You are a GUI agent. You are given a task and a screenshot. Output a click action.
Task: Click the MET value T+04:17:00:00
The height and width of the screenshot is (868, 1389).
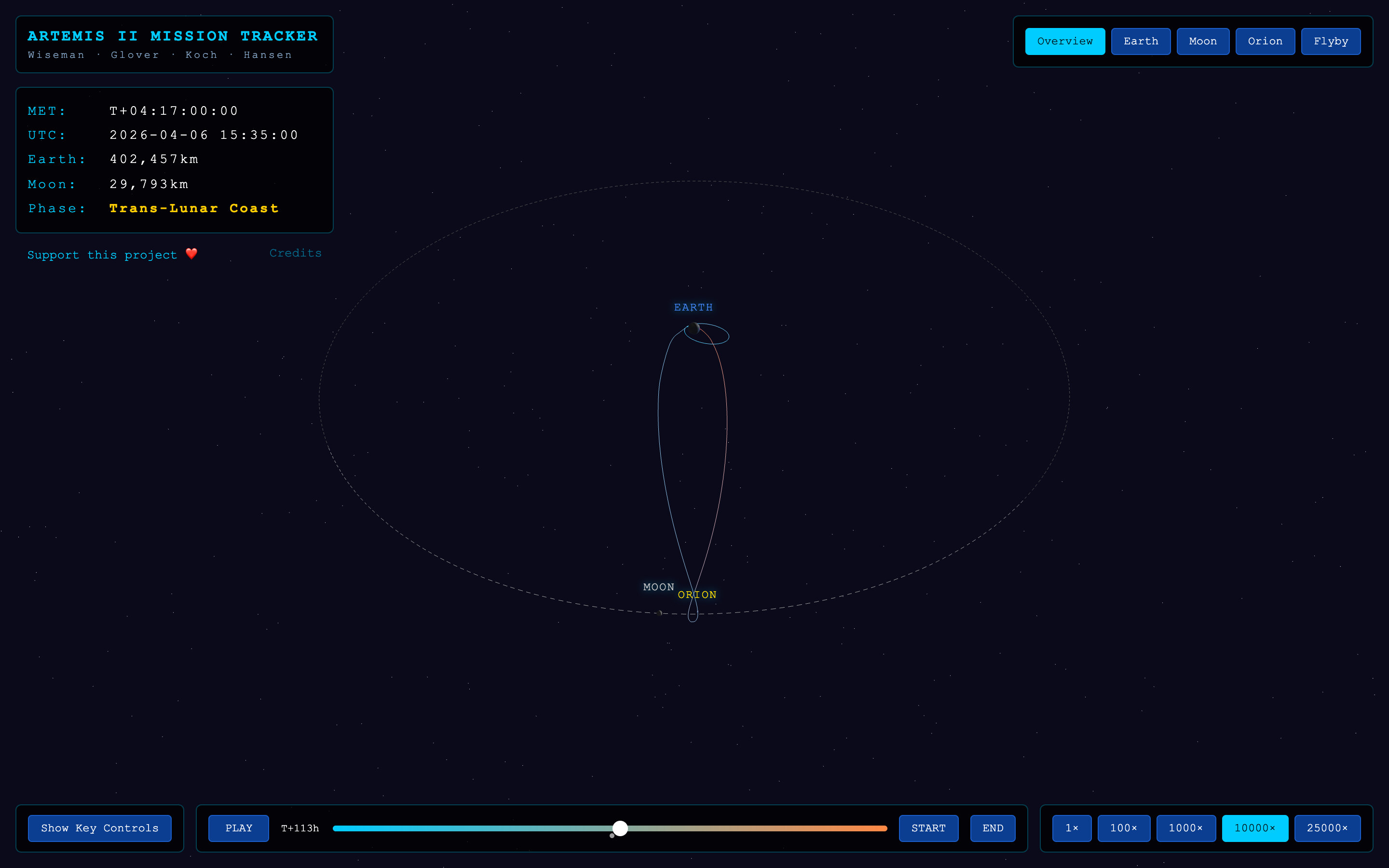click(174, 111)
